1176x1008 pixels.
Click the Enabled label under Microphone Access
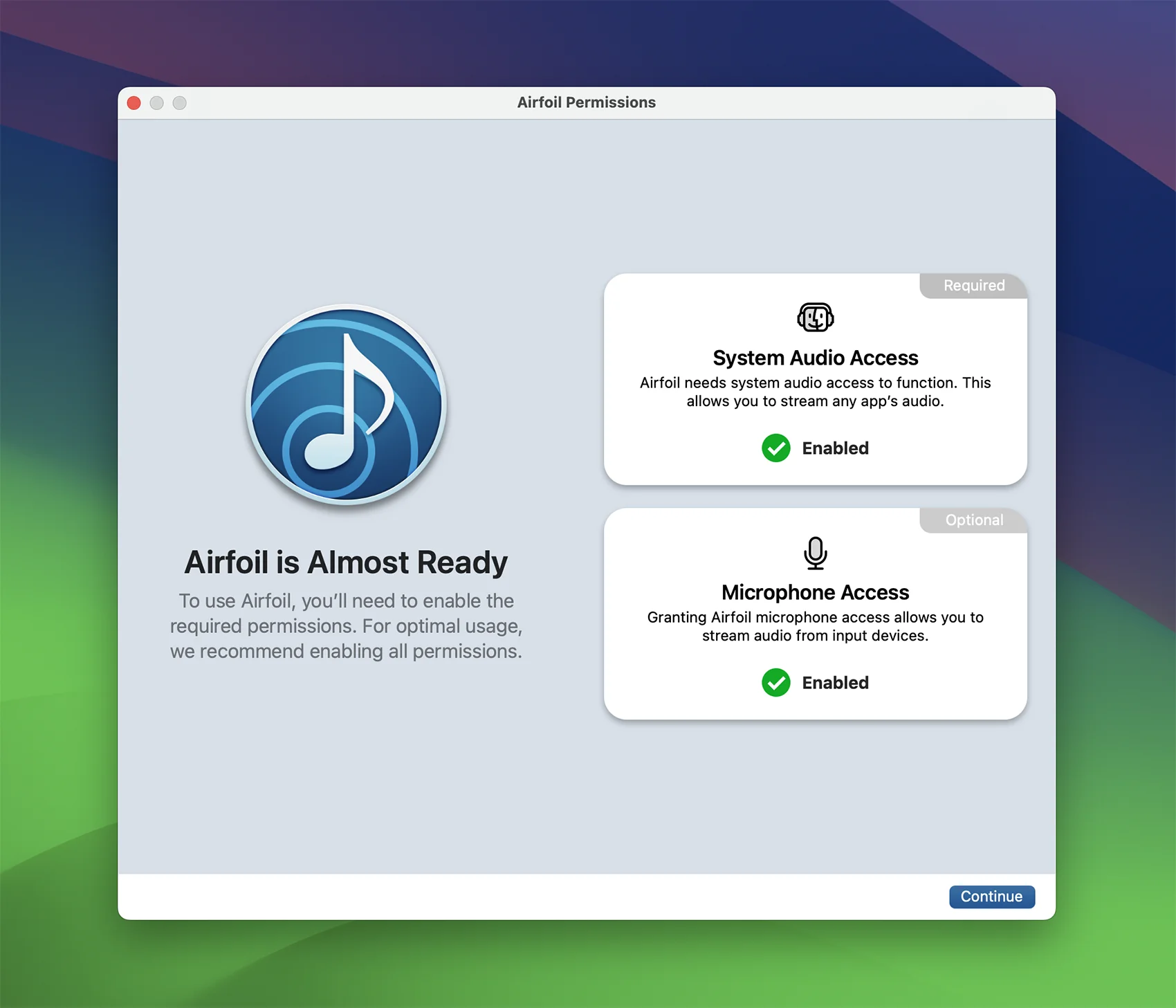[x=835, y=683]
